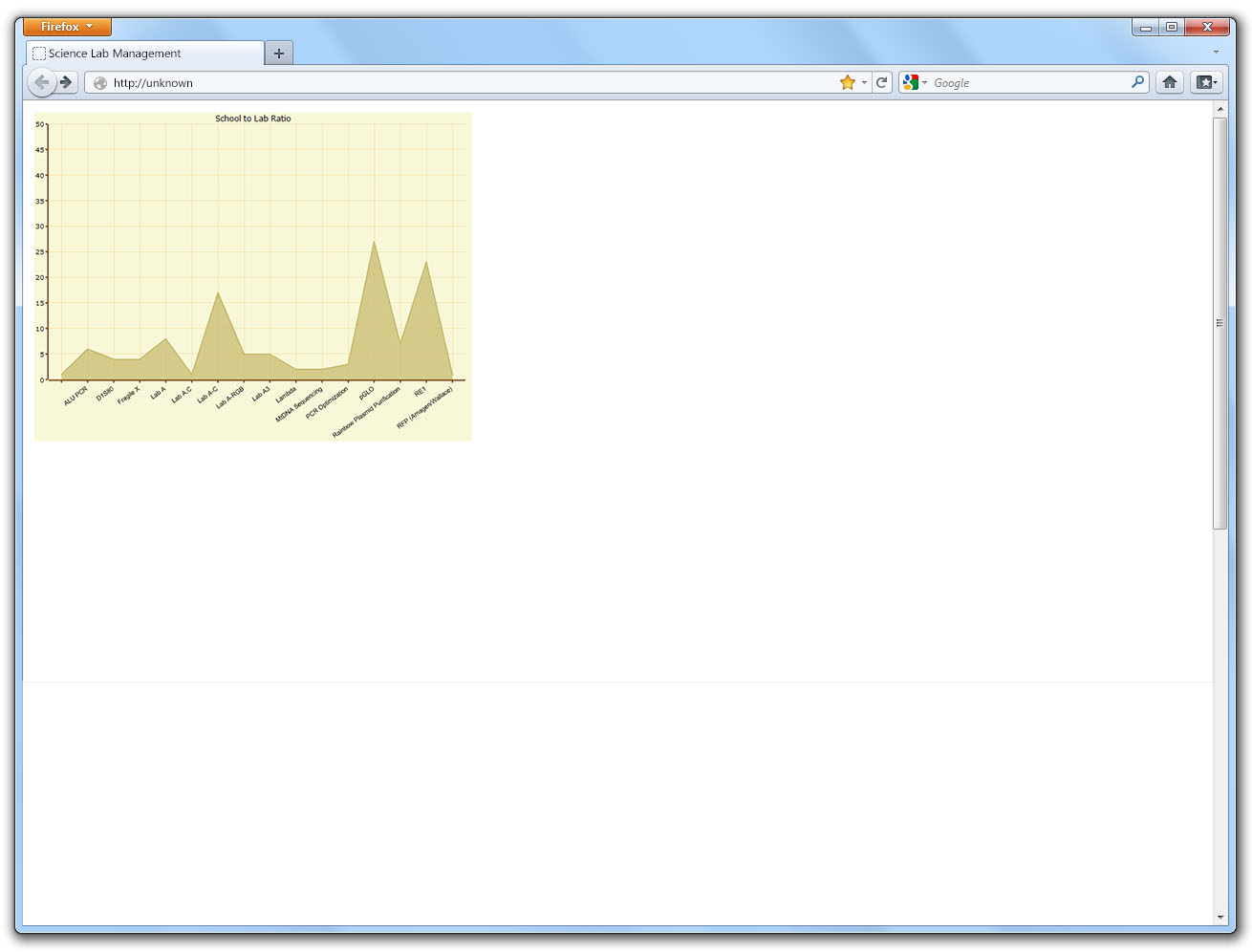
Task: Maximize the Firefox window
Action: pyautogui.click(x=1172, y=27)
